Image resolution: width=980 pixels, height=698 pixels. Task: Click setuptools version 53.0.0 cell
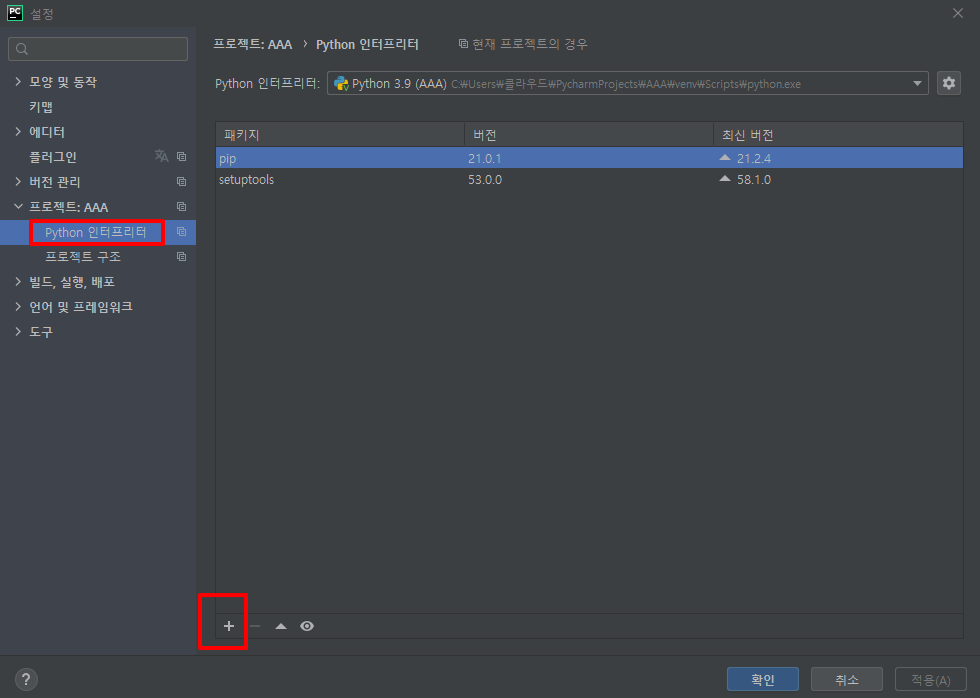[484, 180]
